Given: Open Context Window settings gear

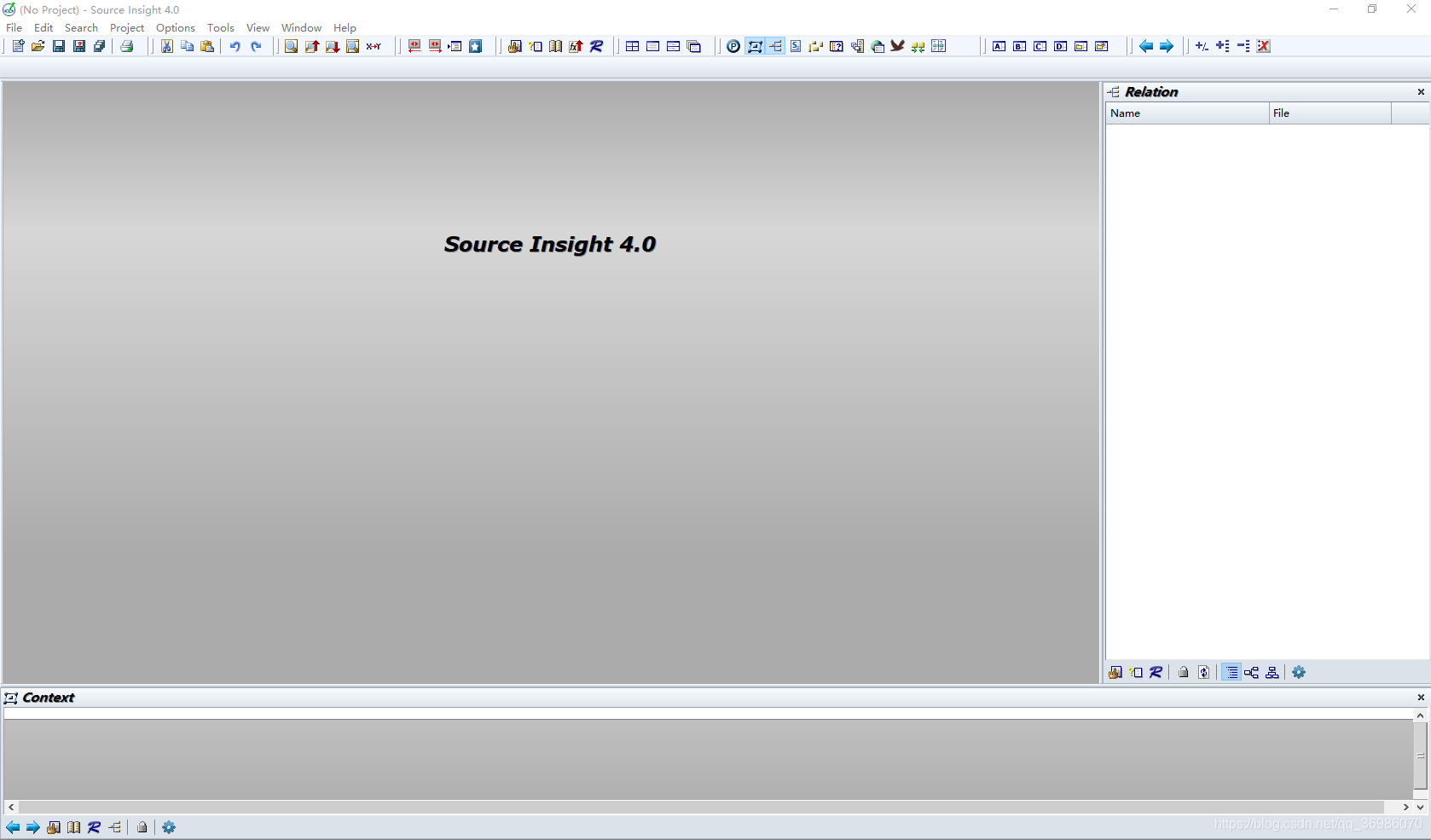Looking at the screenshot, I should [169, 827].
